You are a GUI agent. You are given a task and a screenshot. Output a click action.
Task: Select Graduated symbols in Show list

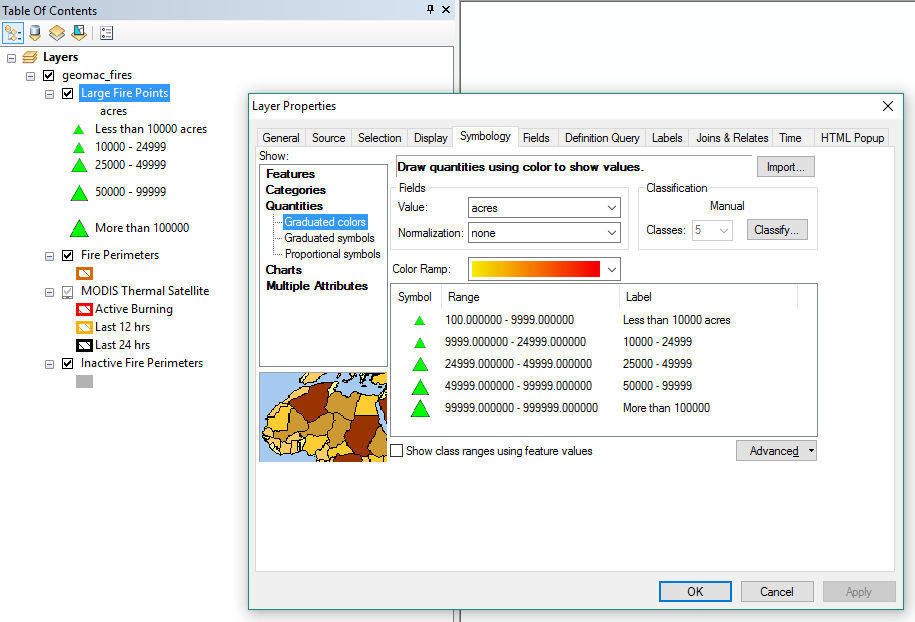(x=329, y=238)
